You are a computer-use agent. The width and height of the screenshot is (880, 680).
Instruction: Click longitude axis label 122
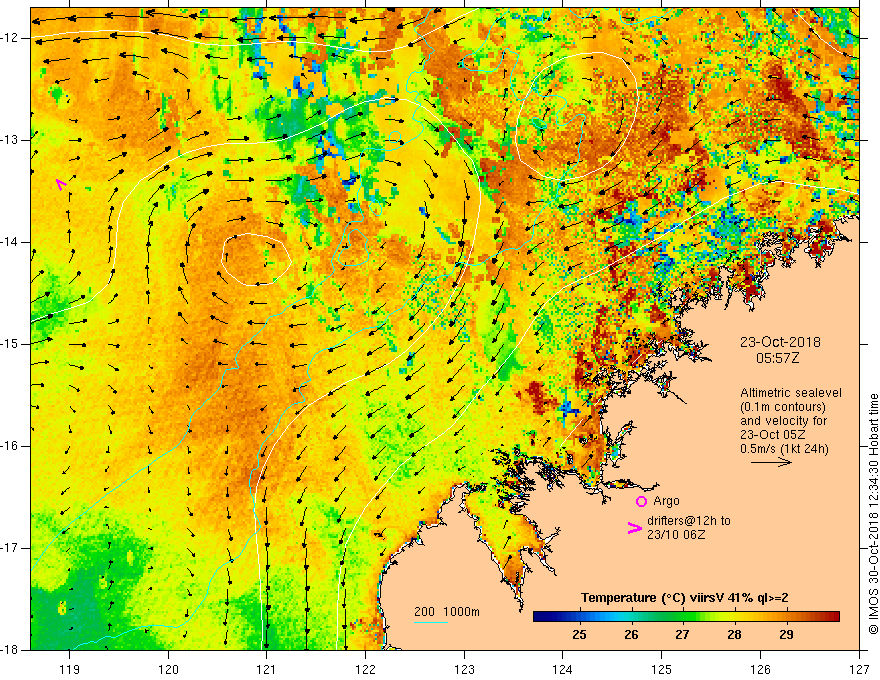pyautogui.click(x=365, y=669)
